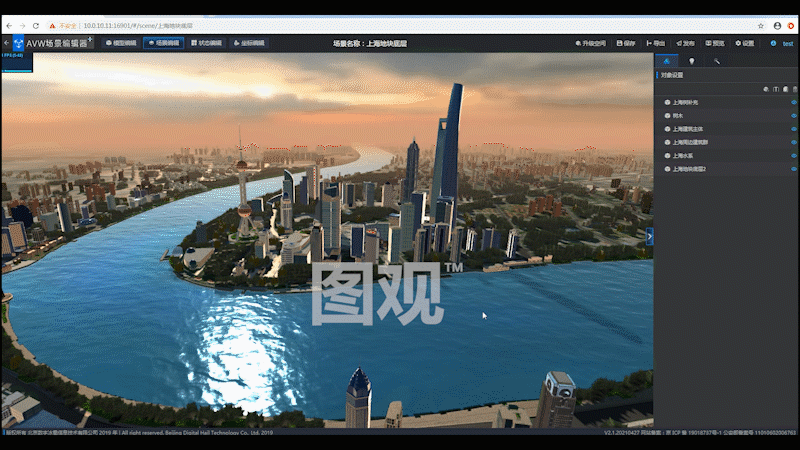800x450 pixels.
Task: Click the editor back arrow beside the logo
Action: pos(6,43)
